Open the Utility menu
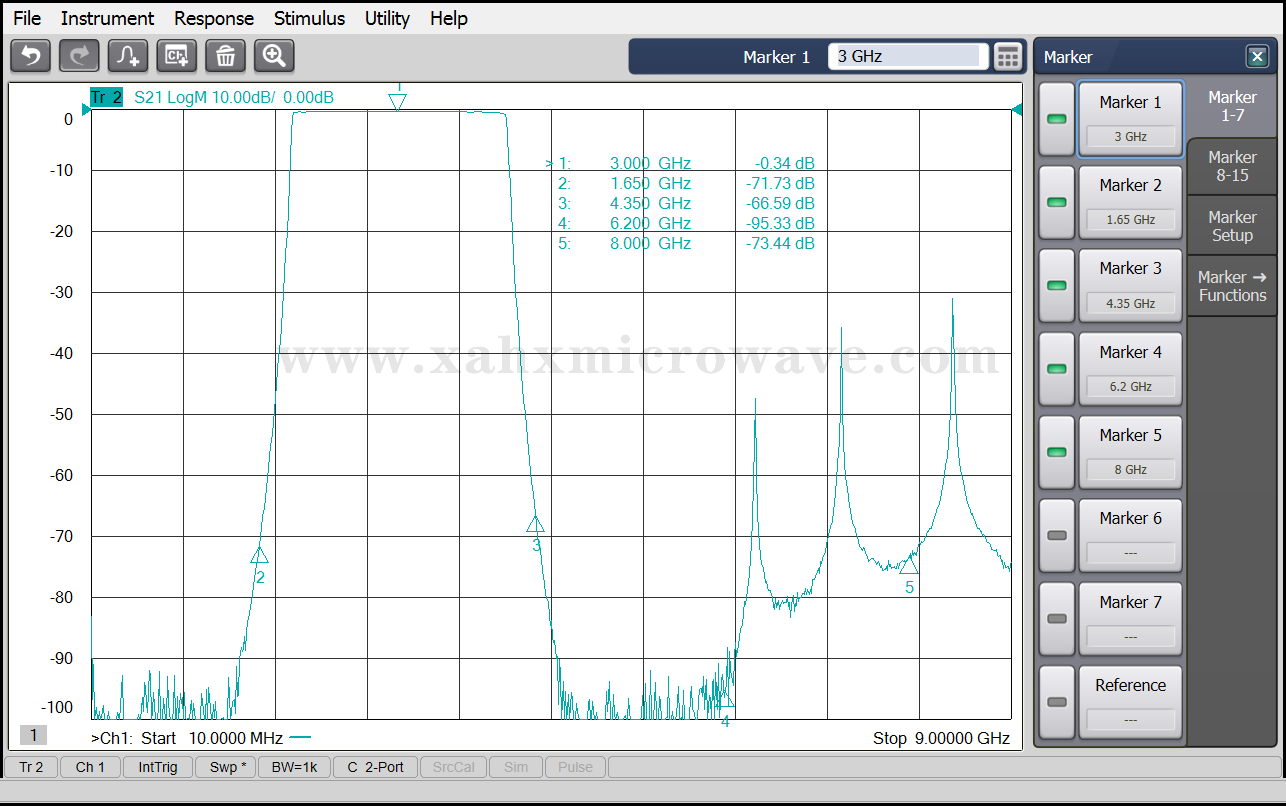This screenshot has height=806, width=1286. tap(387, 18)
